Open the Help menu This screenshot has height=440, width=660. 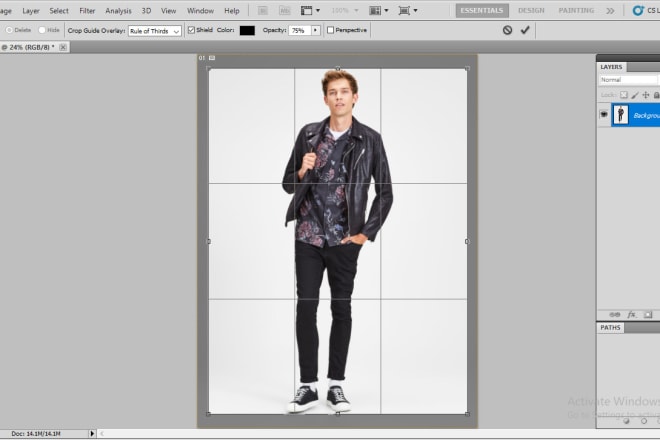232,11
